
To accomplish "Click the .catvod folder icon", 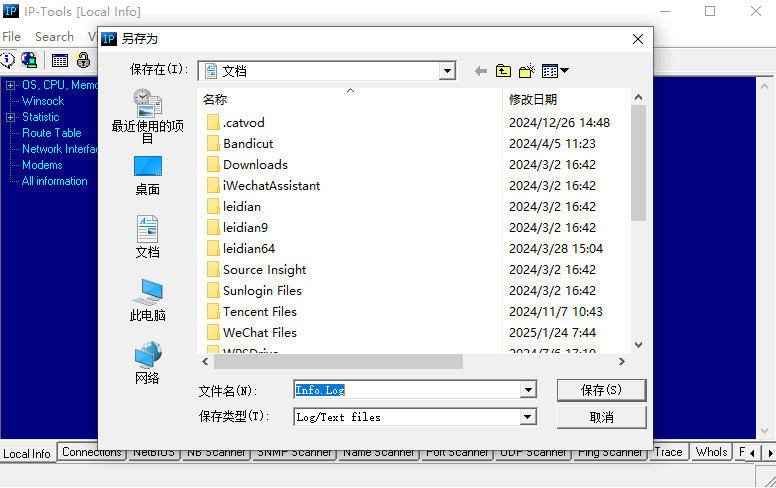I will [x=213, y=122].
